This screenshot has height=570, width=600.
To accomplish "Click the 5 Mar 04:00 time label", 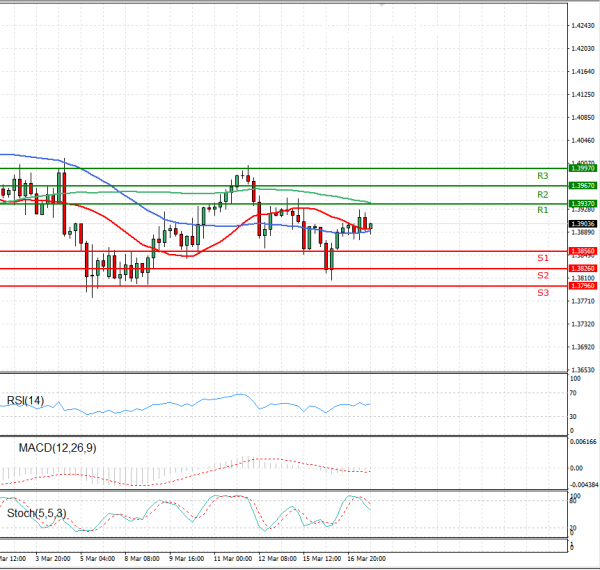I will [98, 559].
